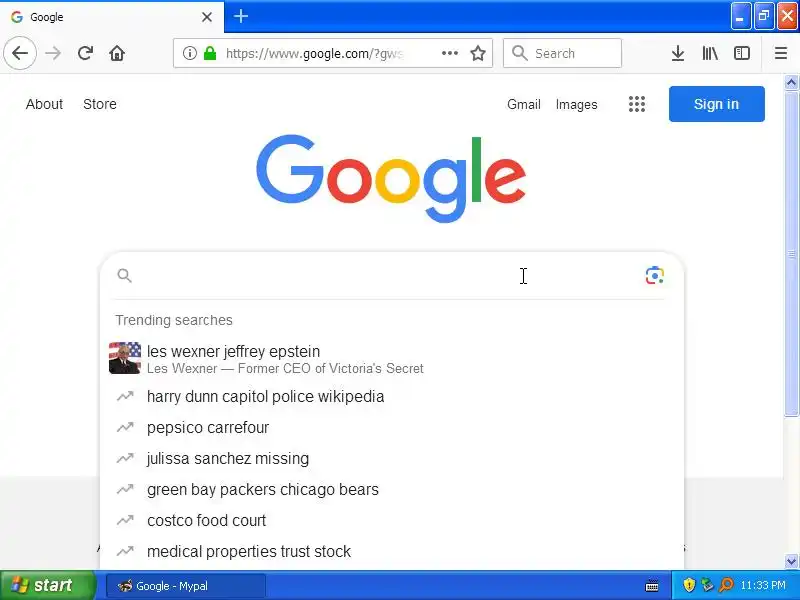Select harry dunn capitol police wikipedia
The height and width of the screenshot is (600, 800).
tap(391, 396)
